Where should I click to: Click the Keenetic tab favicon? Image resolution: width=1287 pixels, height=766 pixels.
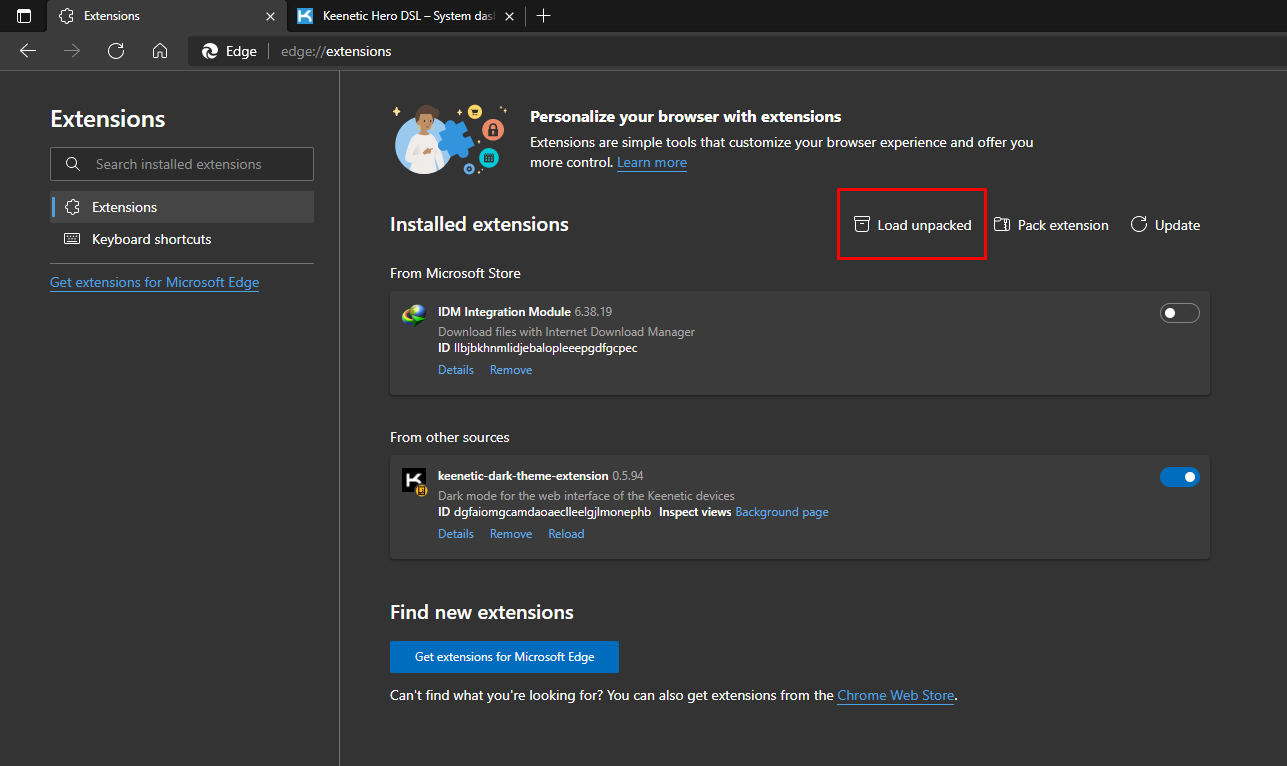pos(306,16)
